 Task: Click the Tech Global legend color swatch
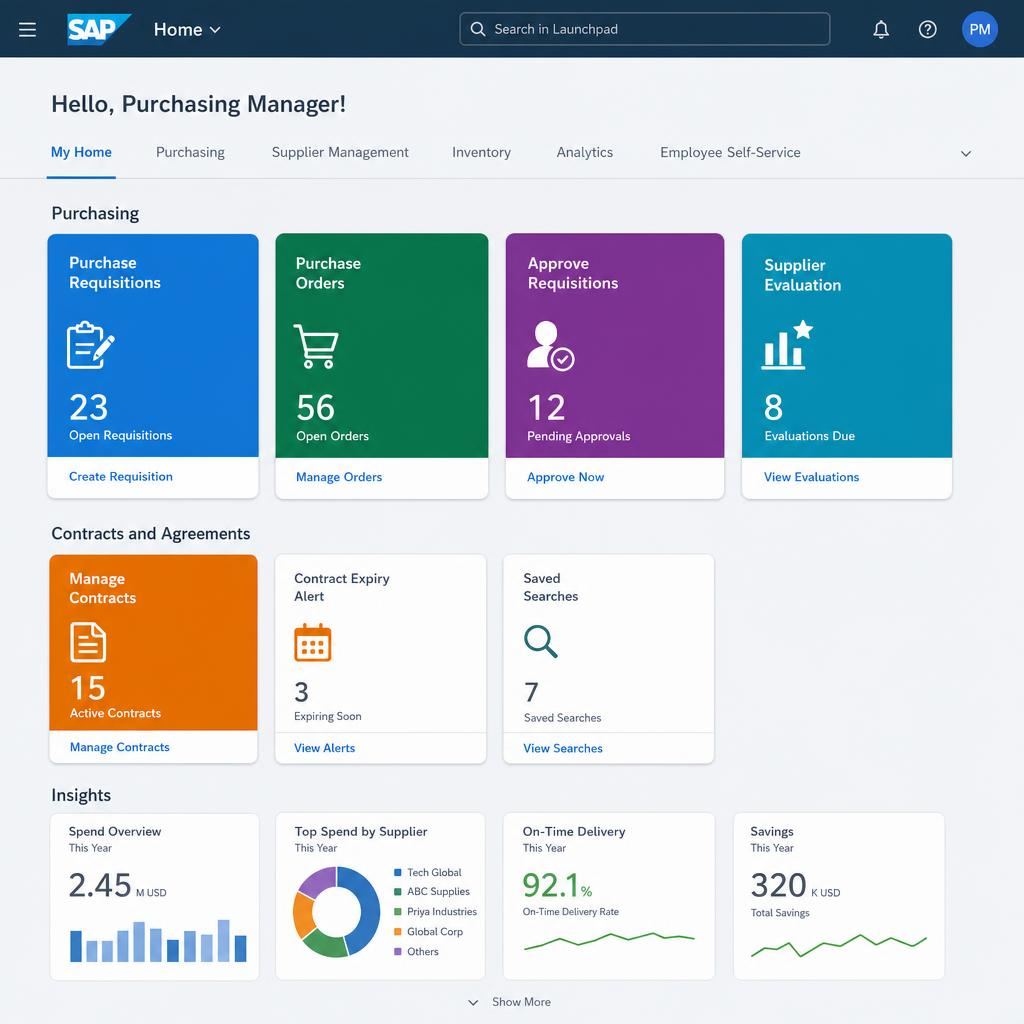tap(398, 872)
